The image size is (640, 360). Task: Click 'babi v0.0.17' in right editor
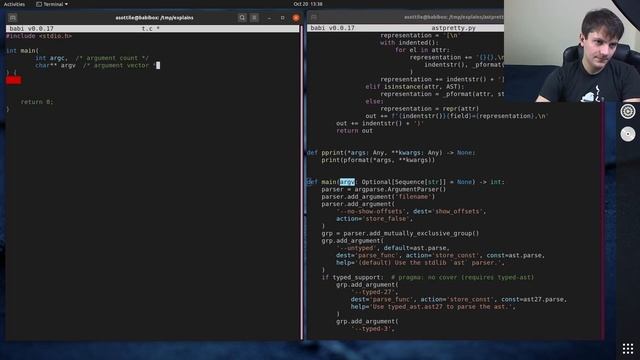coord(333,28)
